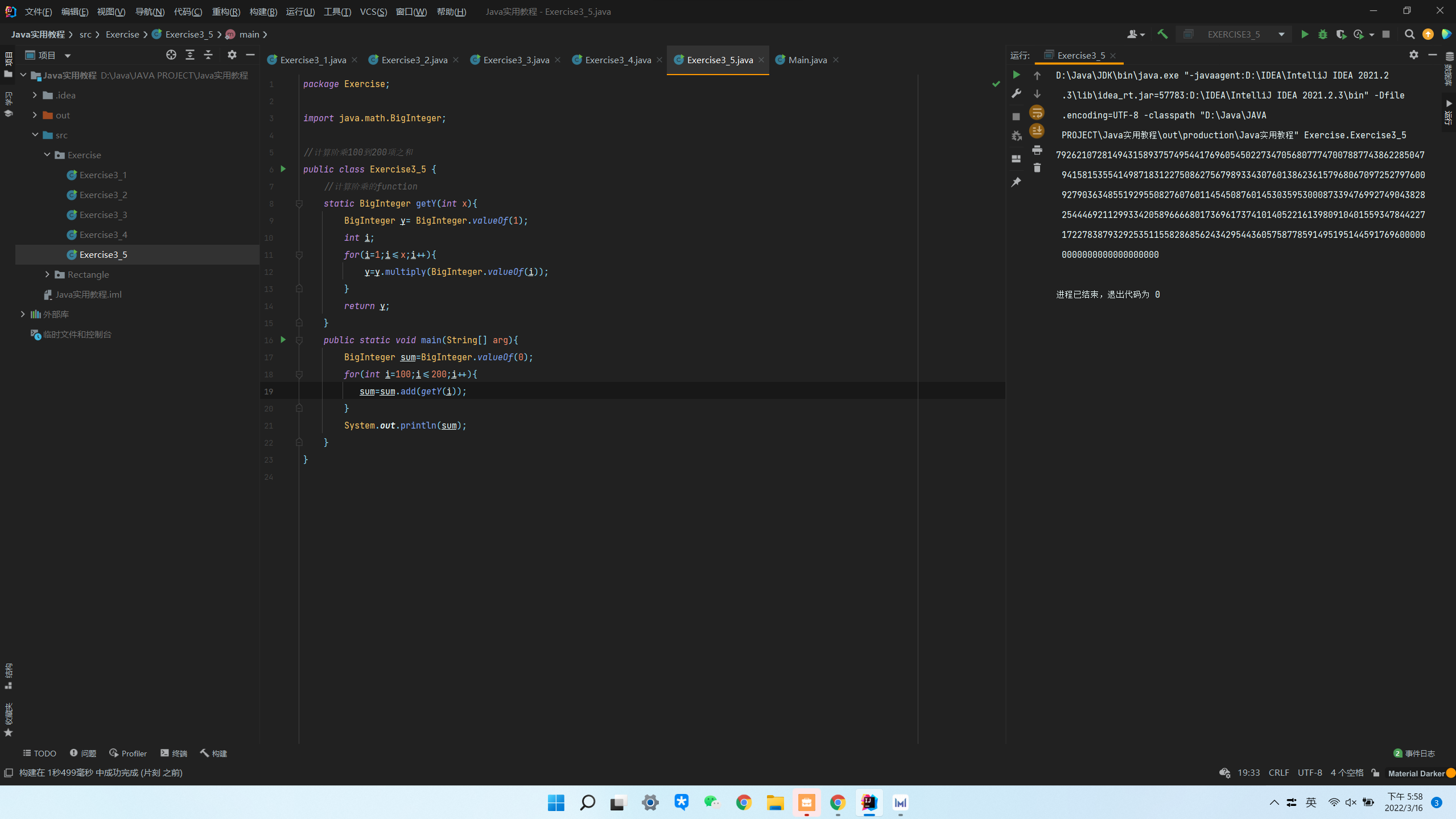The height and width of the screenshot is (819, 1456).
Task: Expand the out folder
Action: (35, 115)
